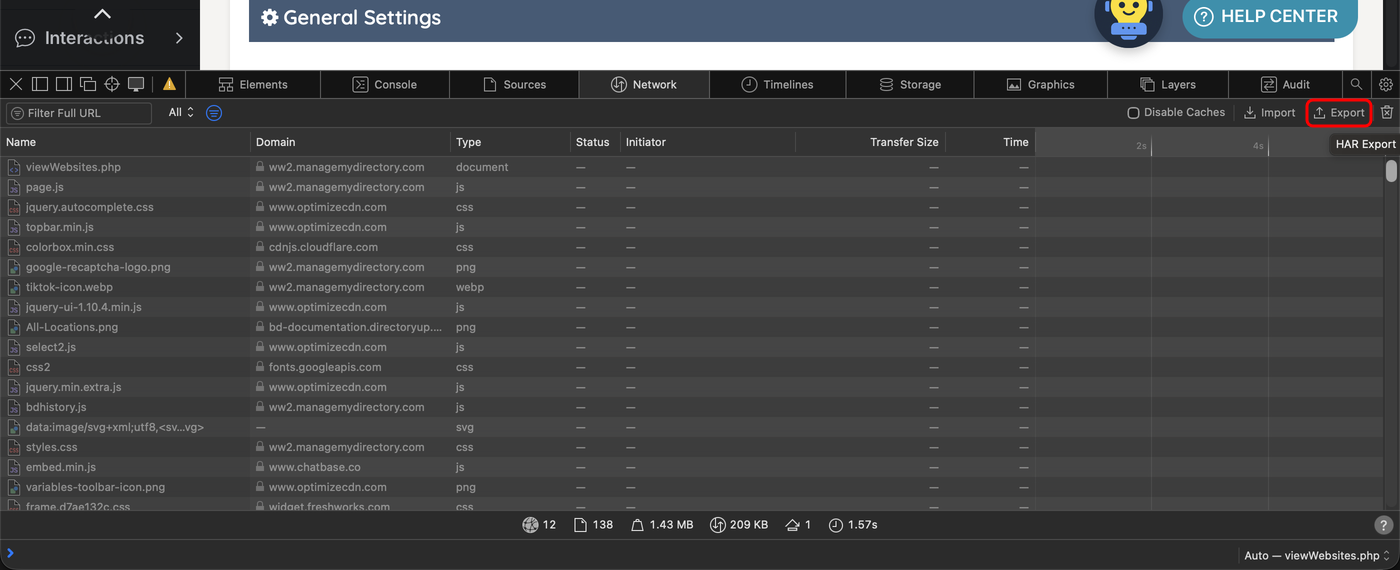1400x570 pixels.
Task: Open Web Inspector settings gear
Action: 1386,85
